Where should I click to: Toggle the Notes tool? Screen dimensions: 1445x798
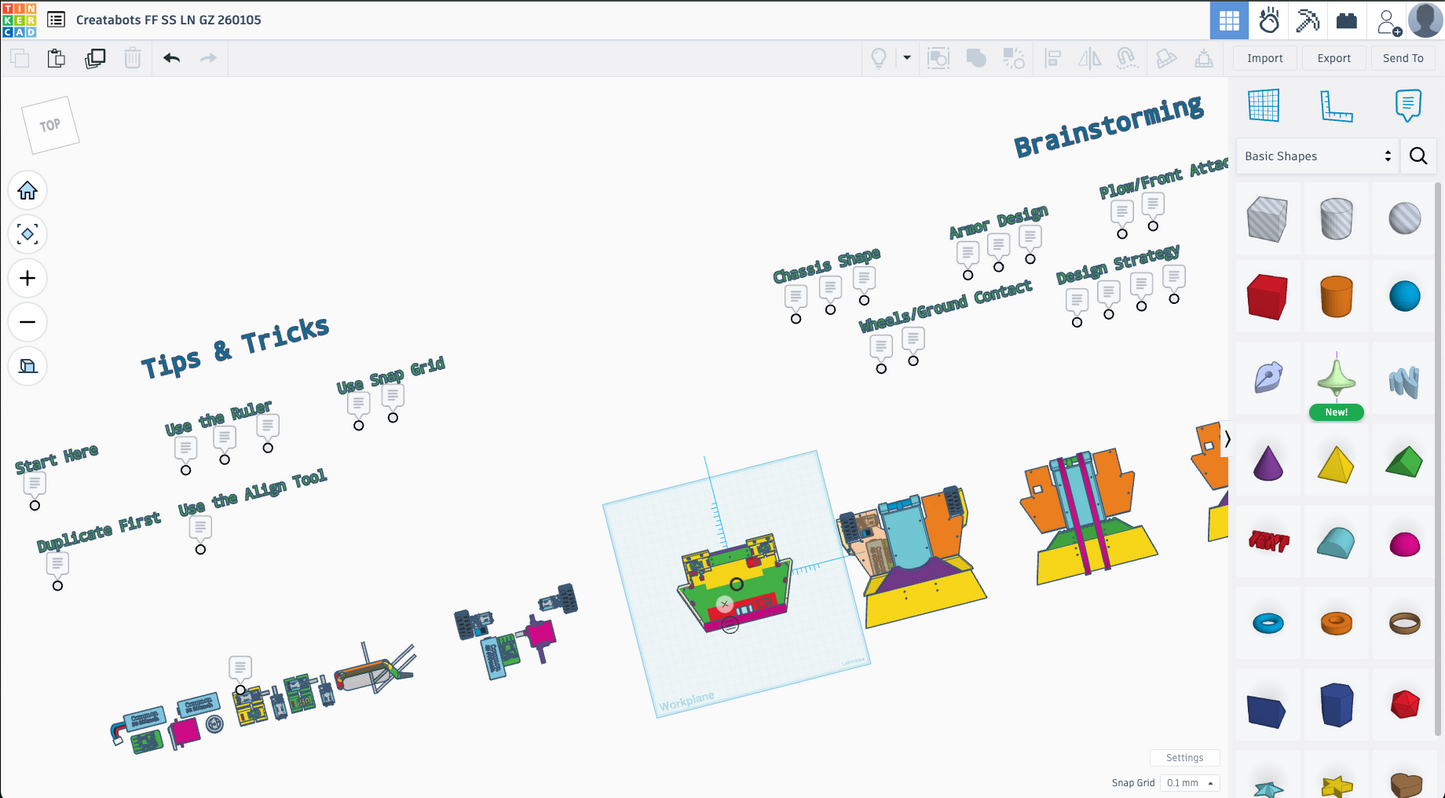(x=1408, y=105)
